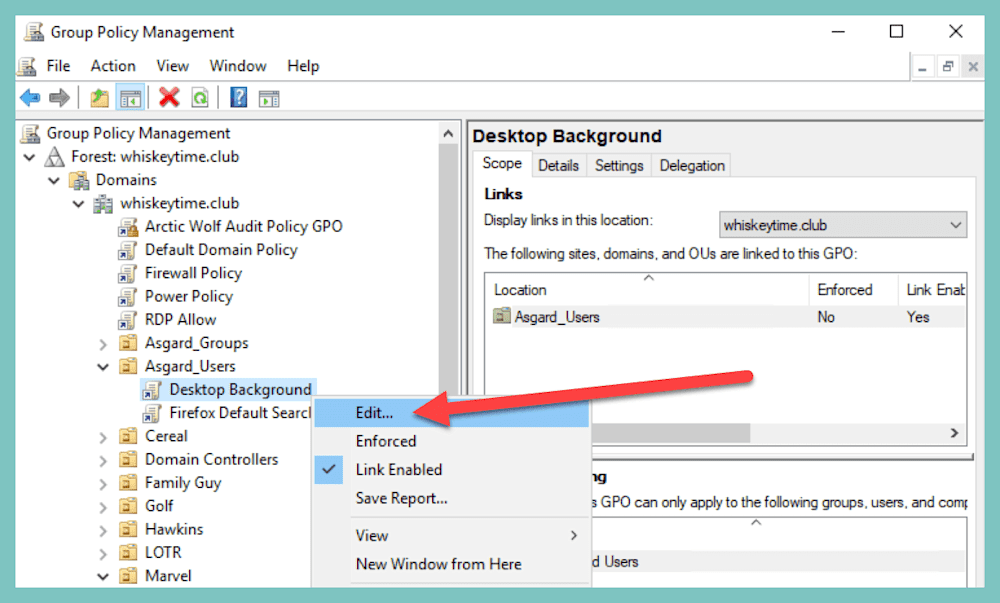Viewport: 1000px width, 603px height.
Task: Click the Back navigation arrow icon
Action: click(29, 97)
